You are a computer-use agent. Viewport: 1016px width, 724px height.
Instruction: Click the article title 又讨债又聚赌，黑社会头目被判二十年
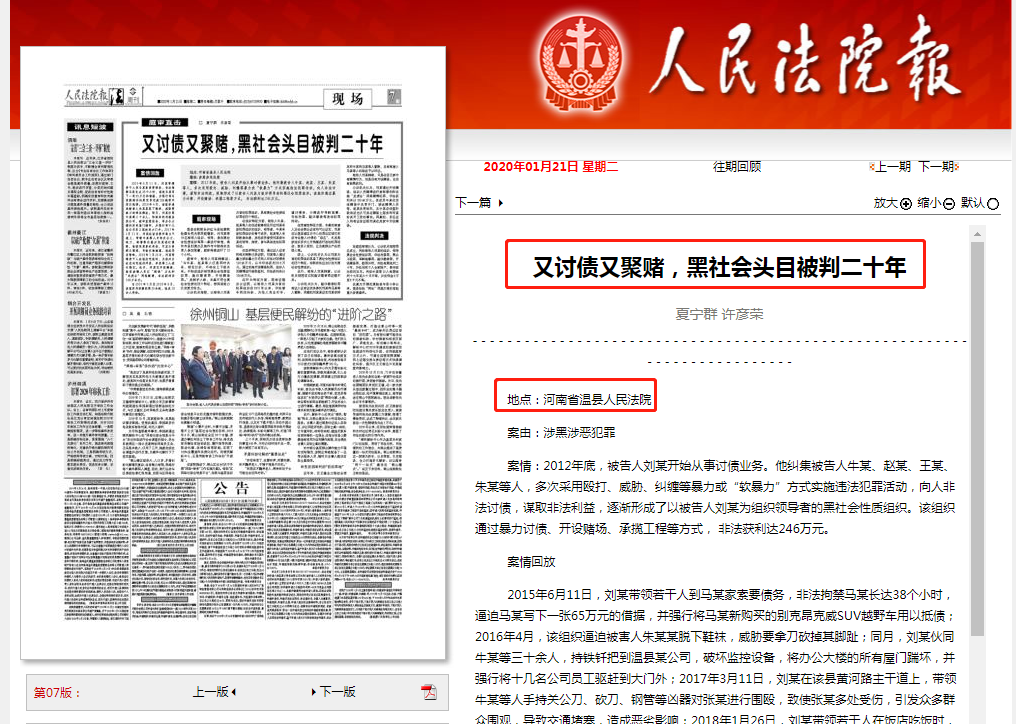[x=719, y=266]
